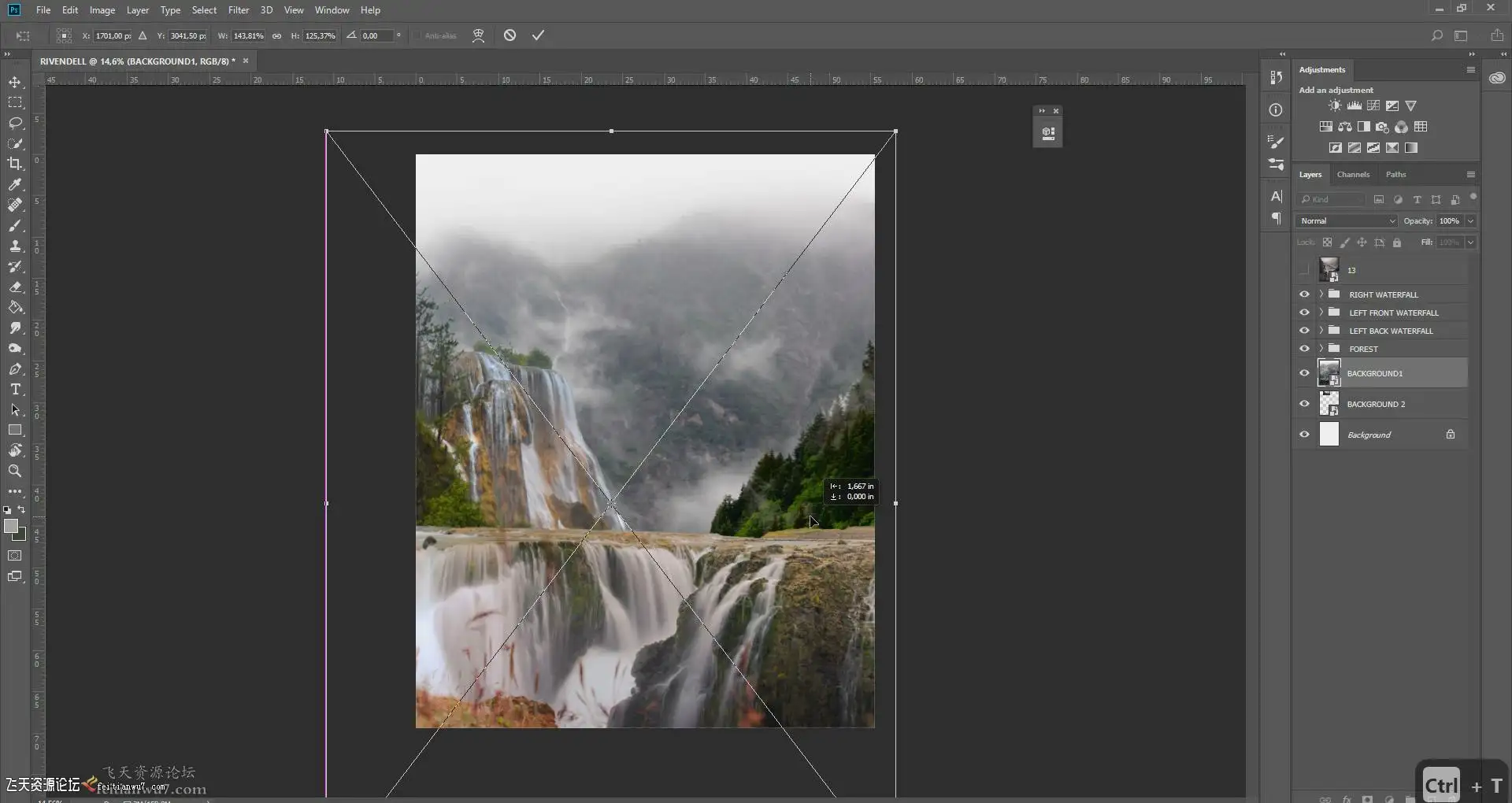Cancel the transform in options bar
Screen dimensions: 1512x803
510,35
